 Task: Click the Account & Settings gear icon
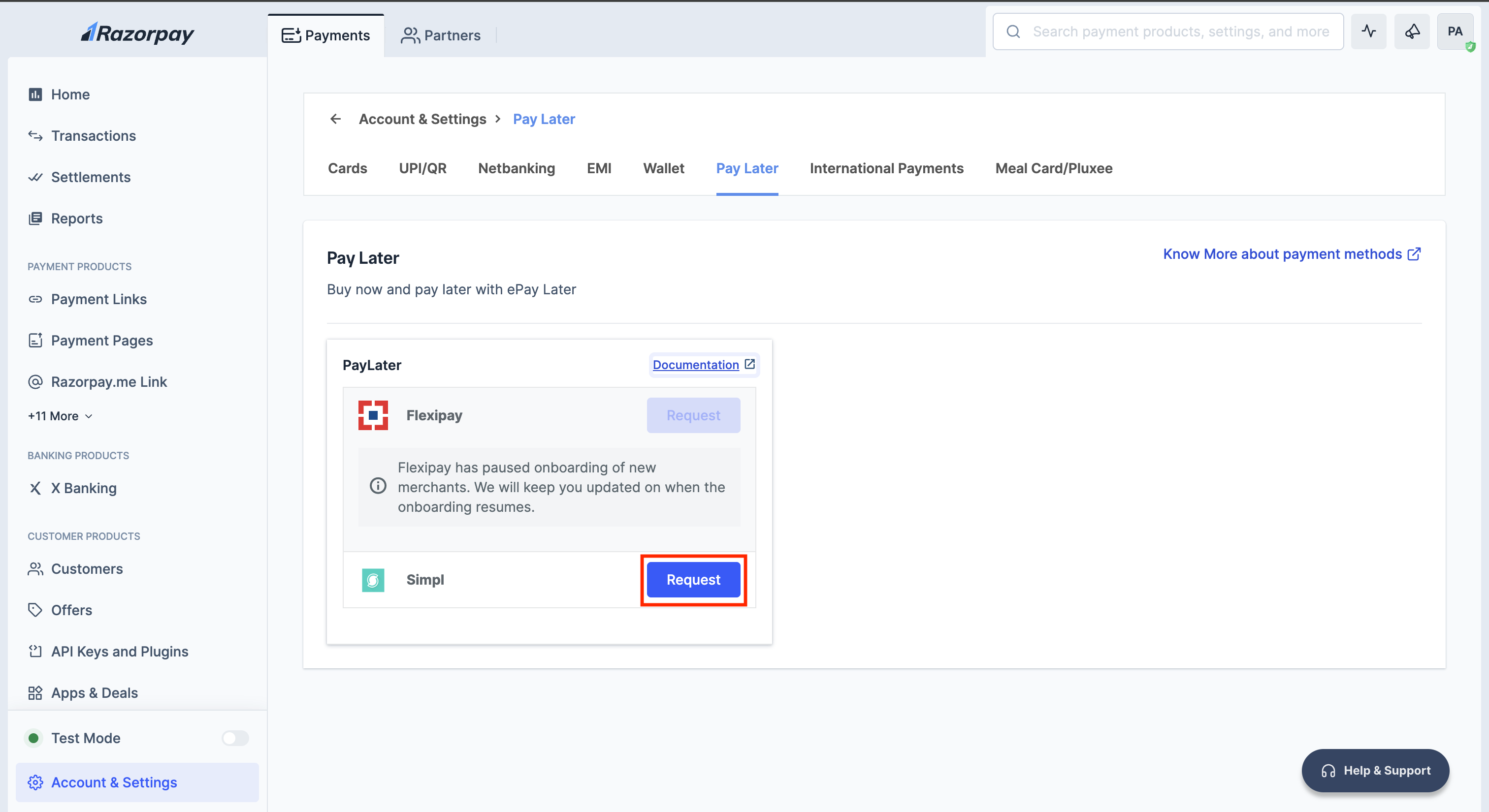click(35, 782)
